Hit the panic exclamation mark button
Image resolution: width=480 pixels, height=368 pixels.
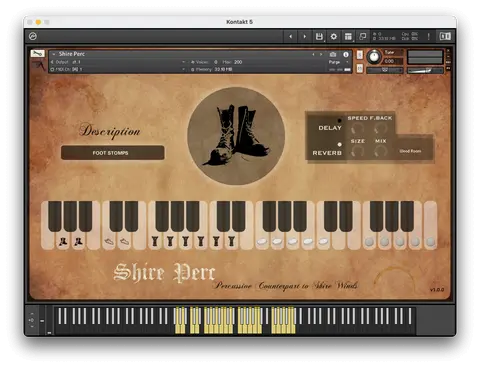click(x=428, y=36)
